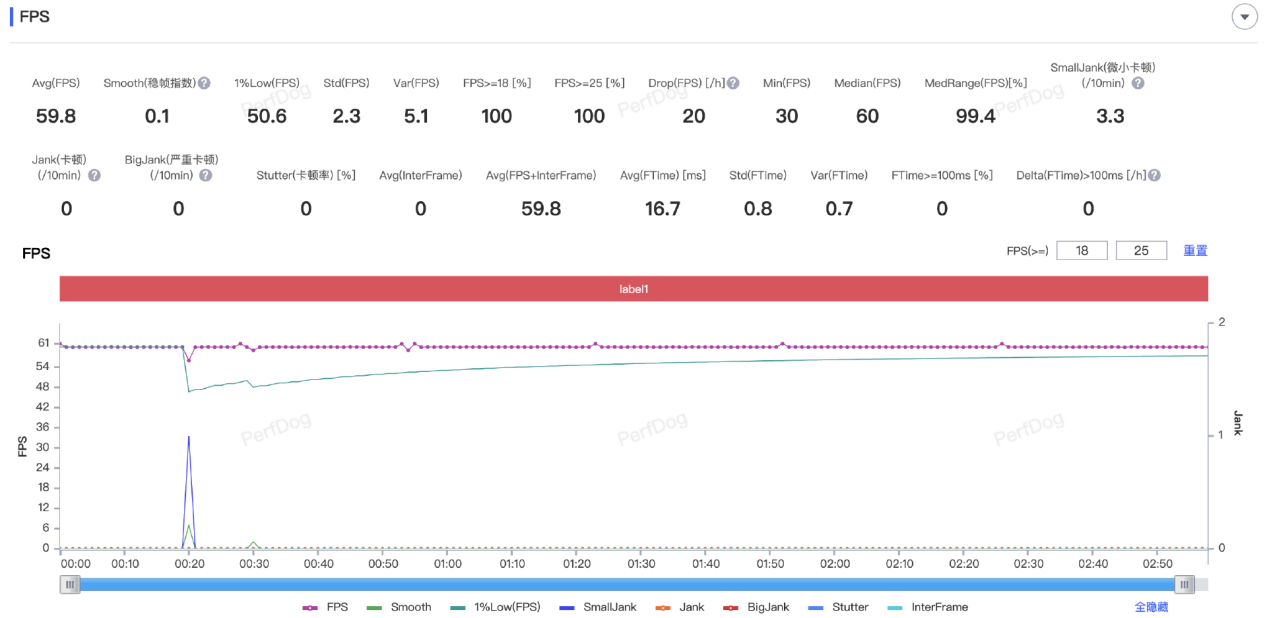Image resolution: width=1267 pixels, height=618 pixels.
Task: Click the 重置 reset link
Action: 1195,250
